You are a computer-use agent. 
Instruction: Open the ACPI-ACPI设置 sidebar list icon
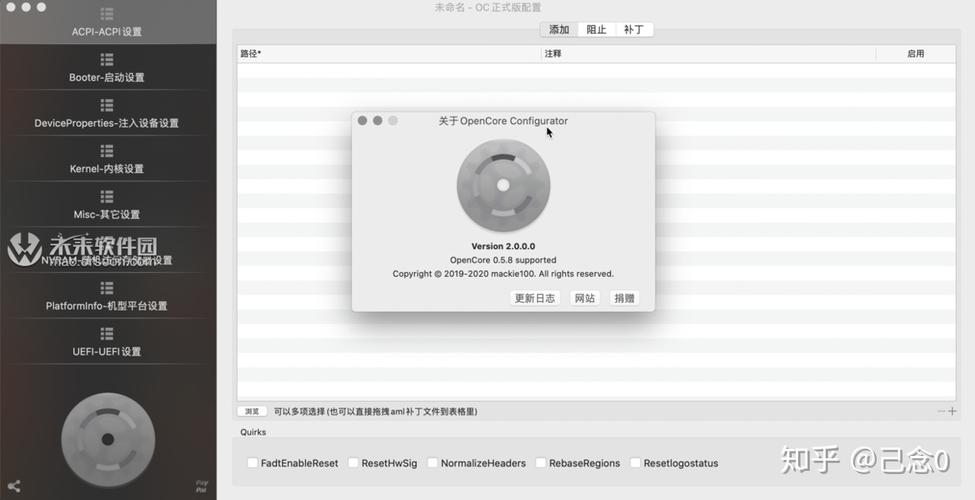click(107, 14)
